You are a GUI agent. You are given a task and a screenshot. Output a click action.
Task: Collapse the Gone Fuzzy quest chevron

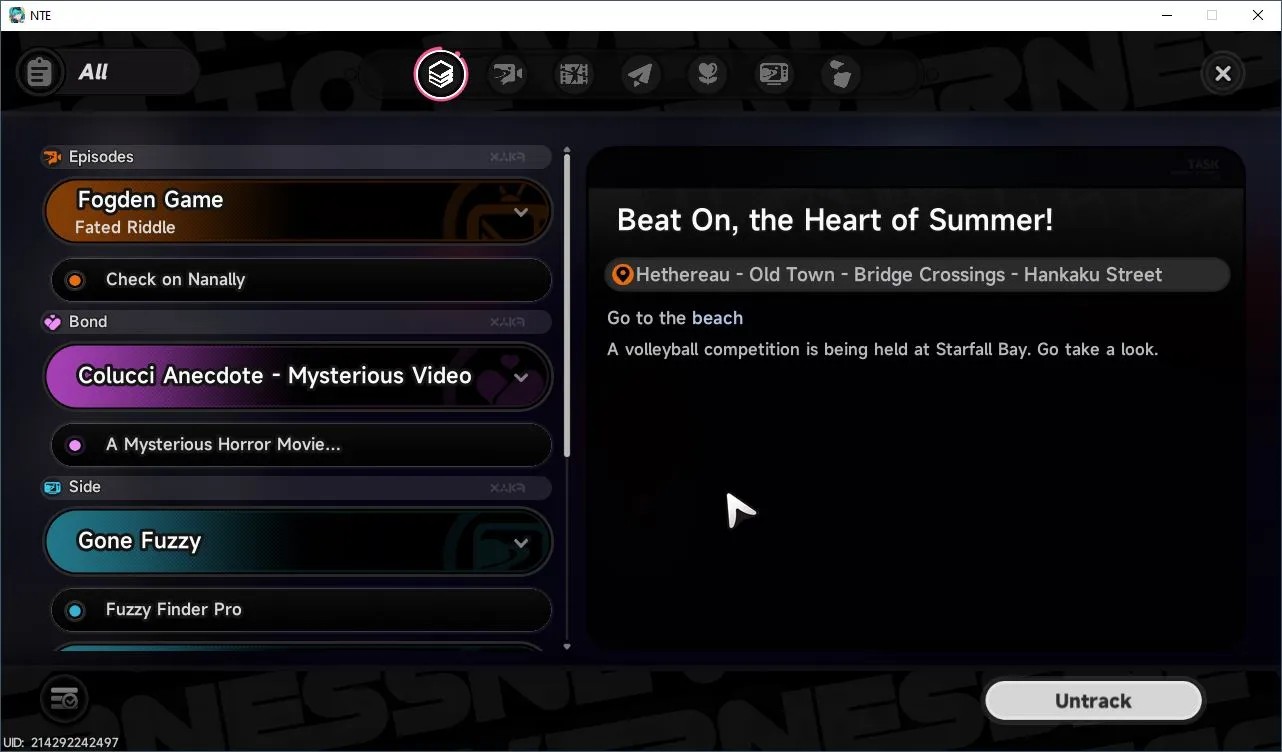pos(521,542)
